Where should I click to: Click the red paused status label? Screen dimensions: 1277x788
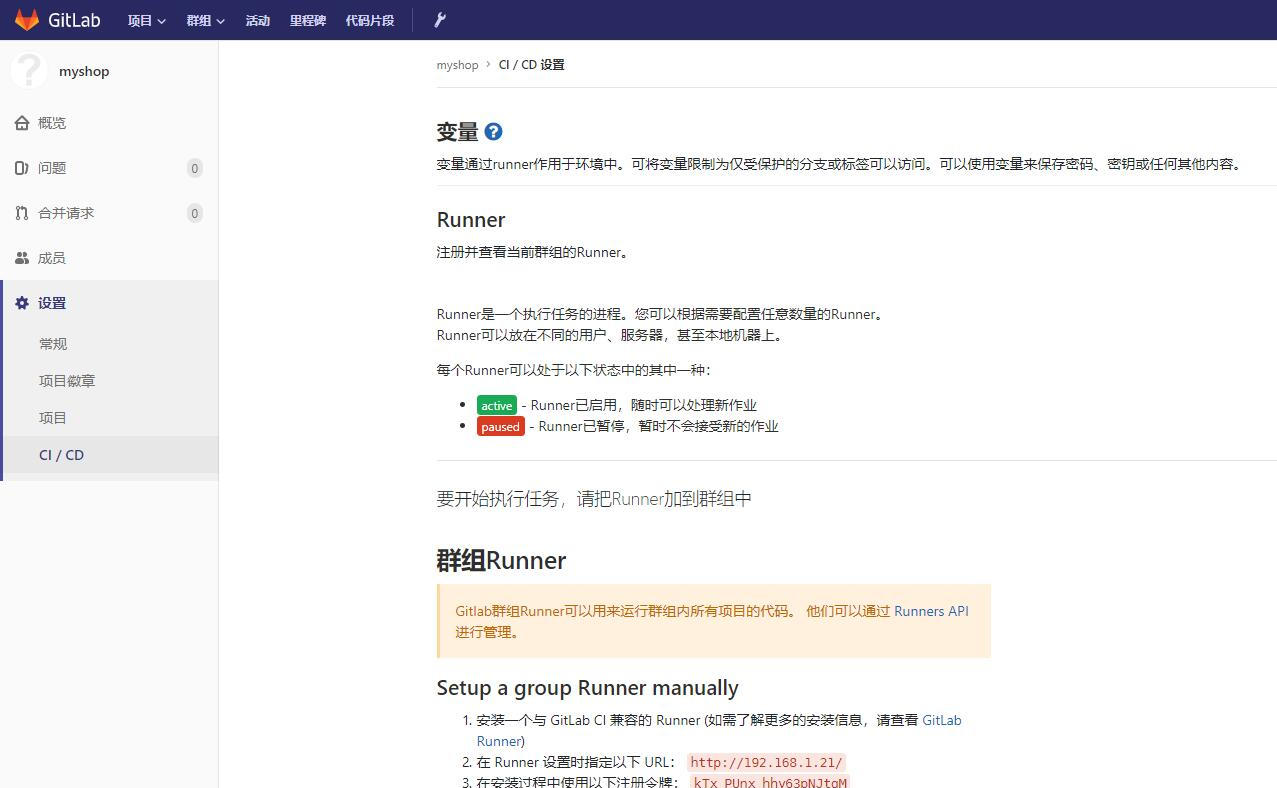501,426
